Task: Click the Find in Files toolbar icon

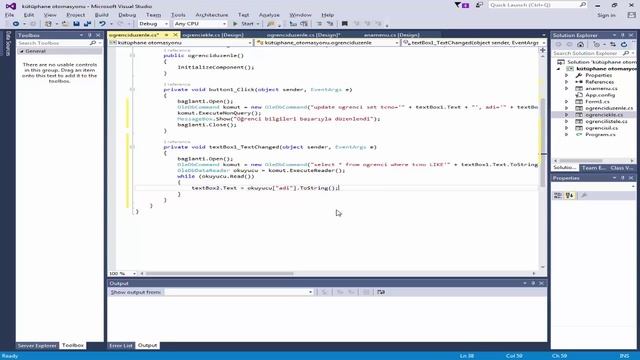Action: 271,24
